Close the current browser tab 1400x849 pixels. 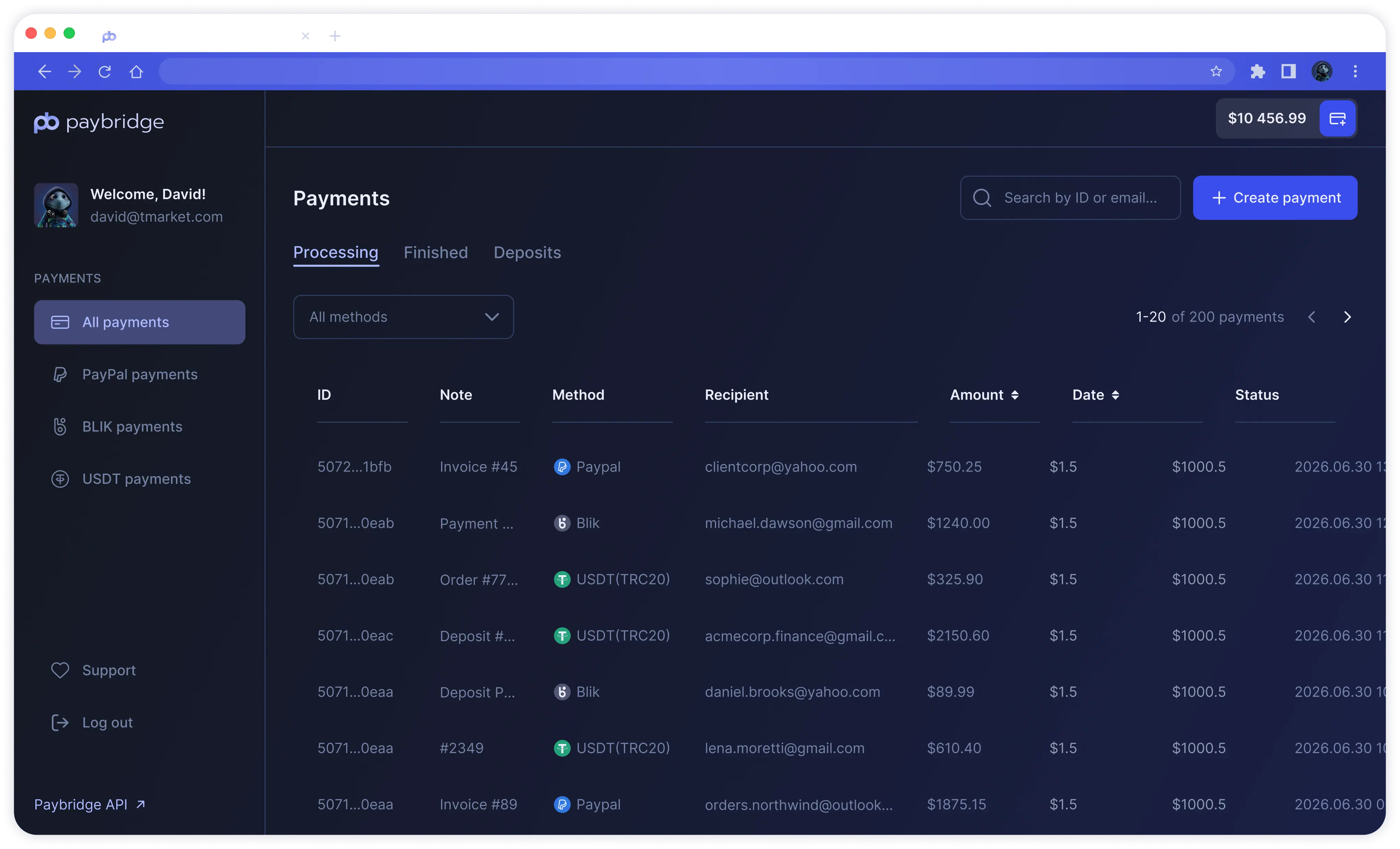pyautogui.click(x=305, y=36)
